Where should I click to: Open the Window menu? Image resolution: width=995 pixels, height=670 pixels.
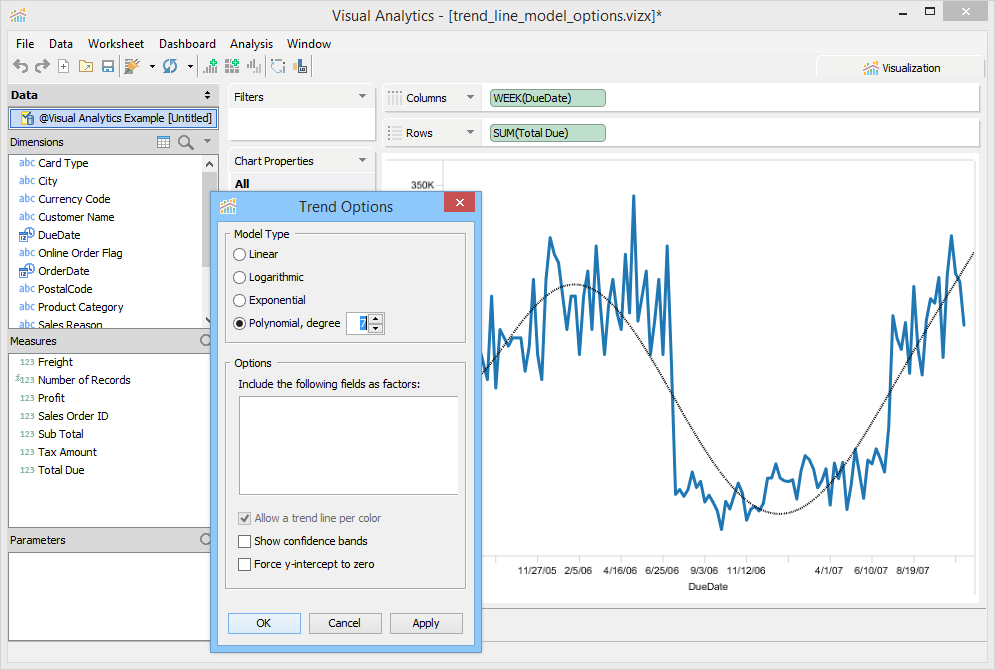[x=309, y=44]
